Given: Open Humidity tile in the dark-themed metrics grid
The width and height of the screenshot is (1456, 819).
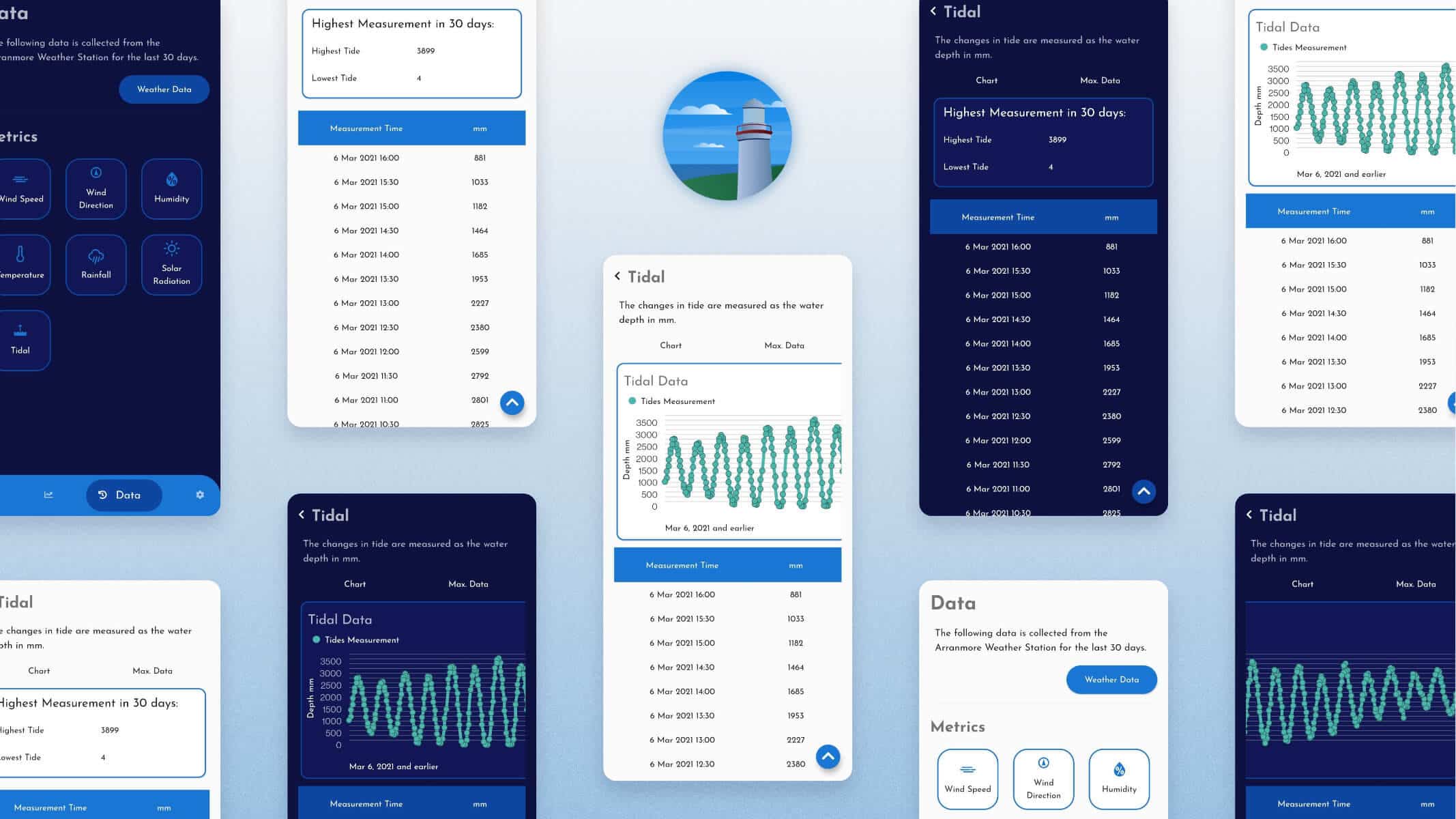Looking at the screenshot, I should [171, 189].
